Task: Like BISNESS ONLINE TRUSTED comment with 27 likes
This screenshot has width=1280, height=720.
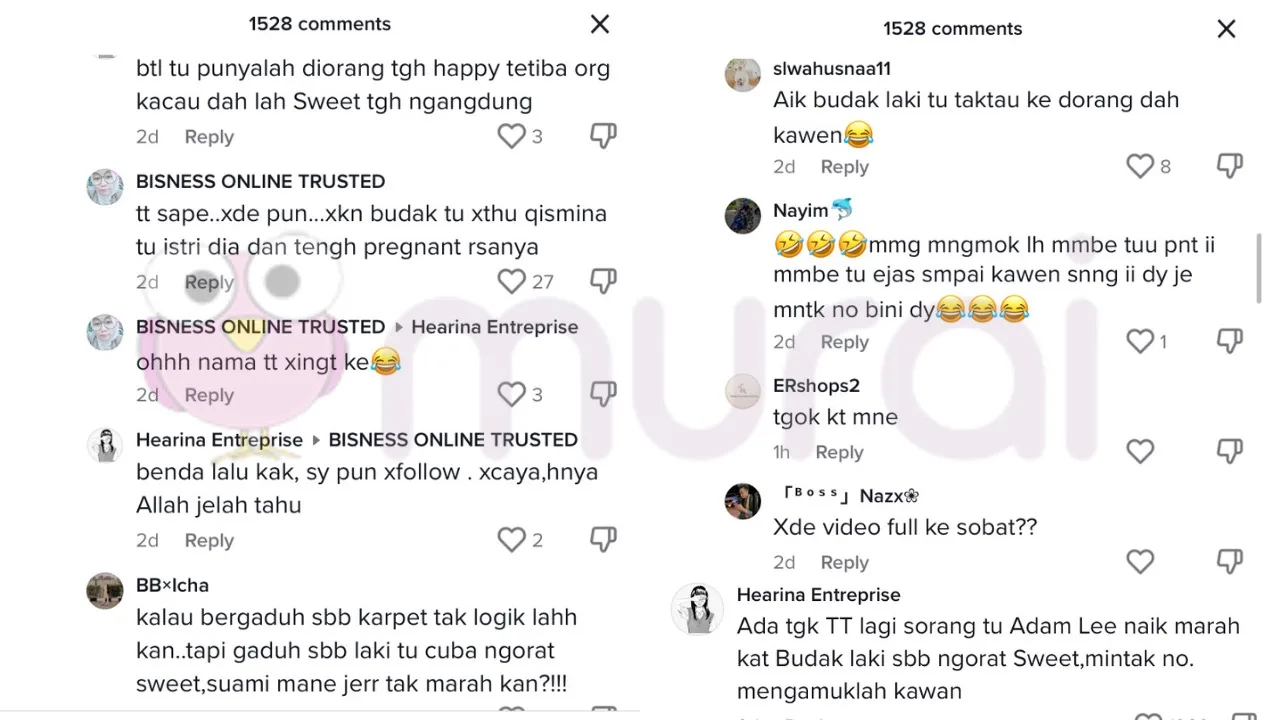Action: pyautogui.click(x=511, y=282)
